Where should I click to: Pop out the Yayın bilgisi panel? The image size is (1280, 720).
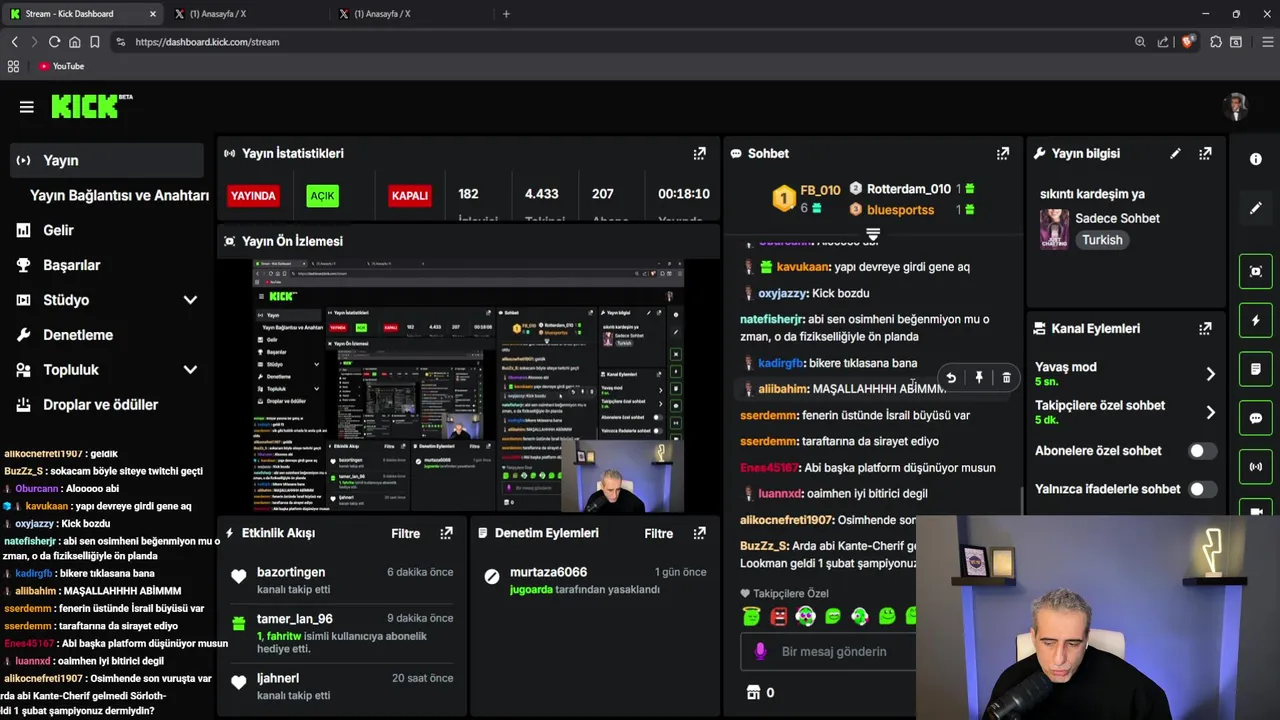pos(1205,153)
